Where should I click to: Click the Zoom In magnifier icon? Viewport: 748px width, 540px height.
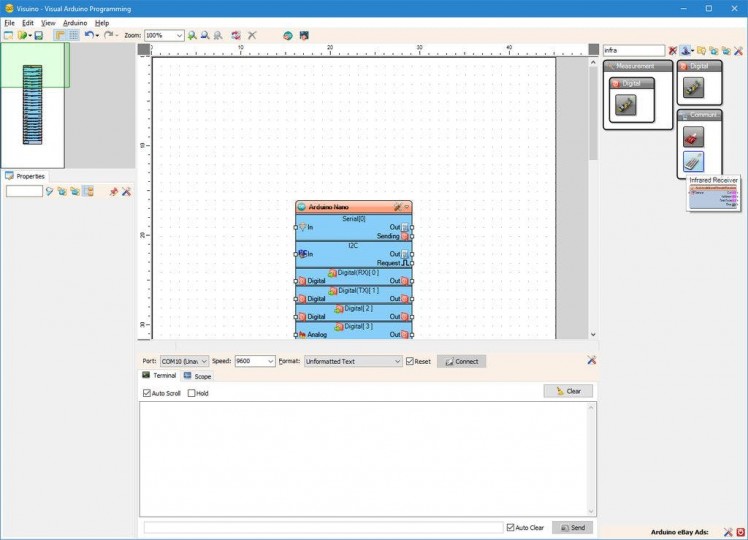pyautogui.click(x=192, y=35)
